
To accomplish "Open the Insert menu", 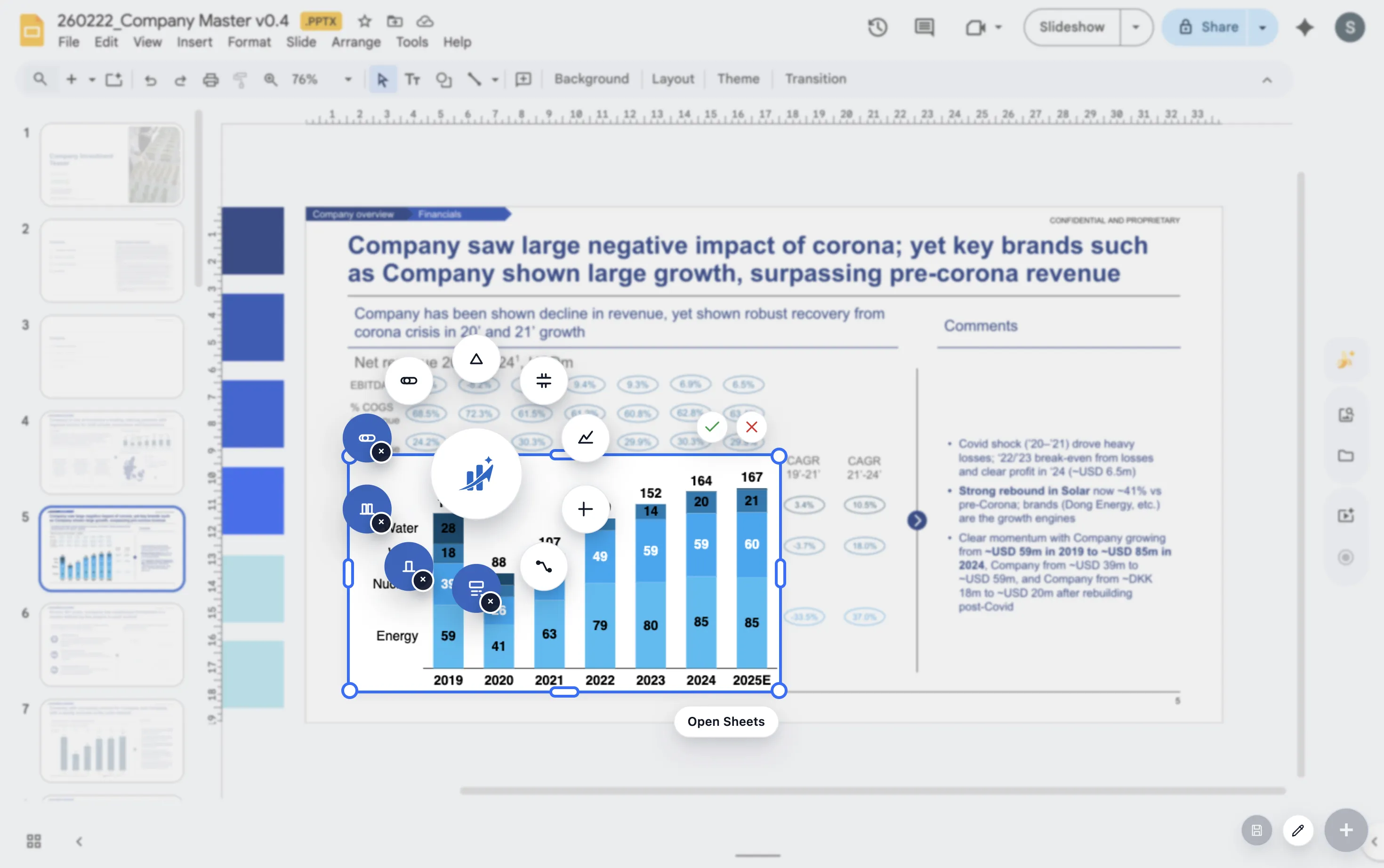I will 194,42.
